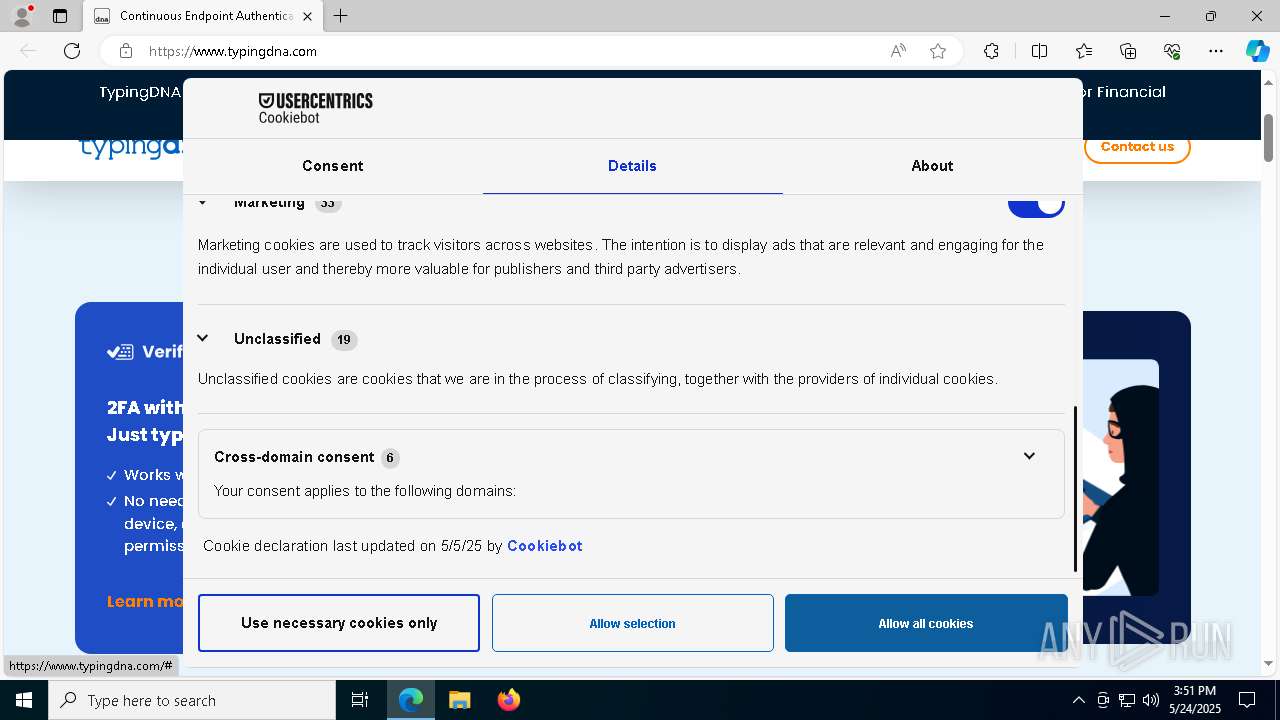This screenshot has width=1280, height=720.
Task: Collapse the Marketing category arrow
Action: coord(202,203)
